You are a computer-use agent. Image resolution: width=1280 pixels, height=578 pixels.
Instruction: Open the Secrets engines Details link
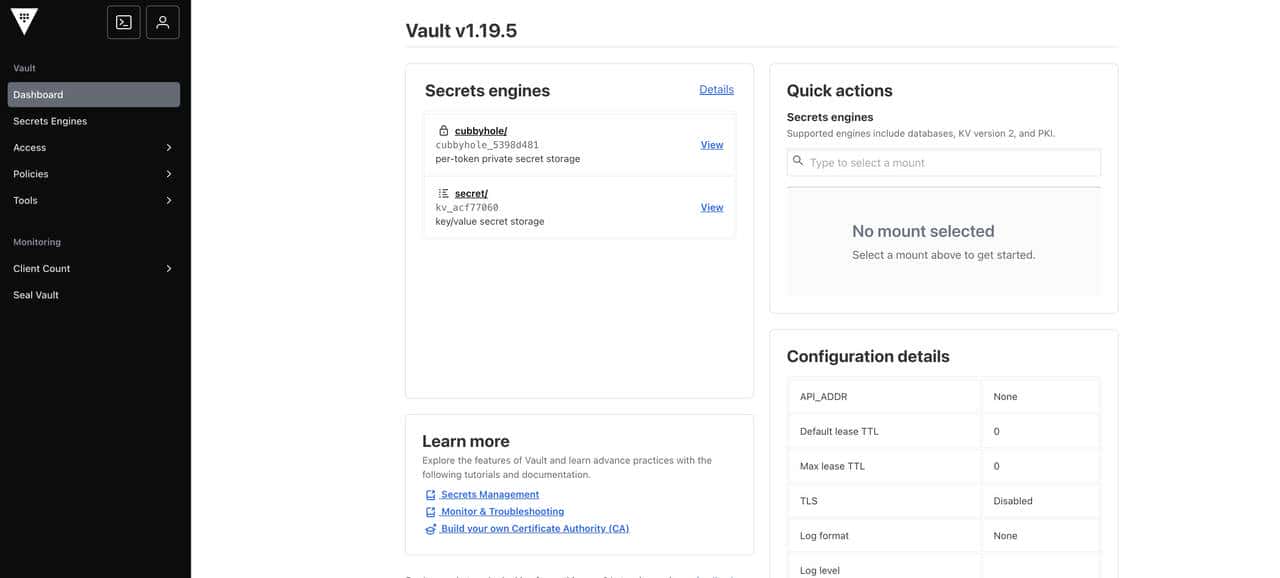point(716,90)
